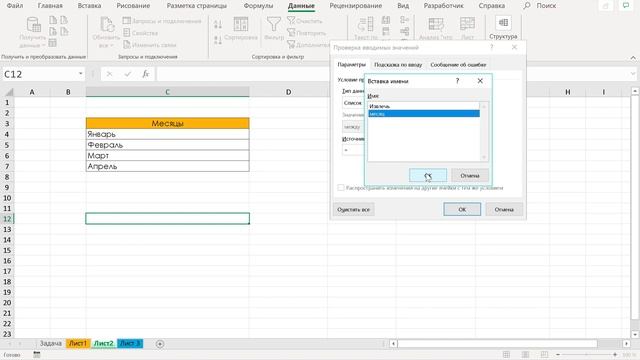Open the Разметка страницы tab
640x360 pixels.
click(197, 6)
